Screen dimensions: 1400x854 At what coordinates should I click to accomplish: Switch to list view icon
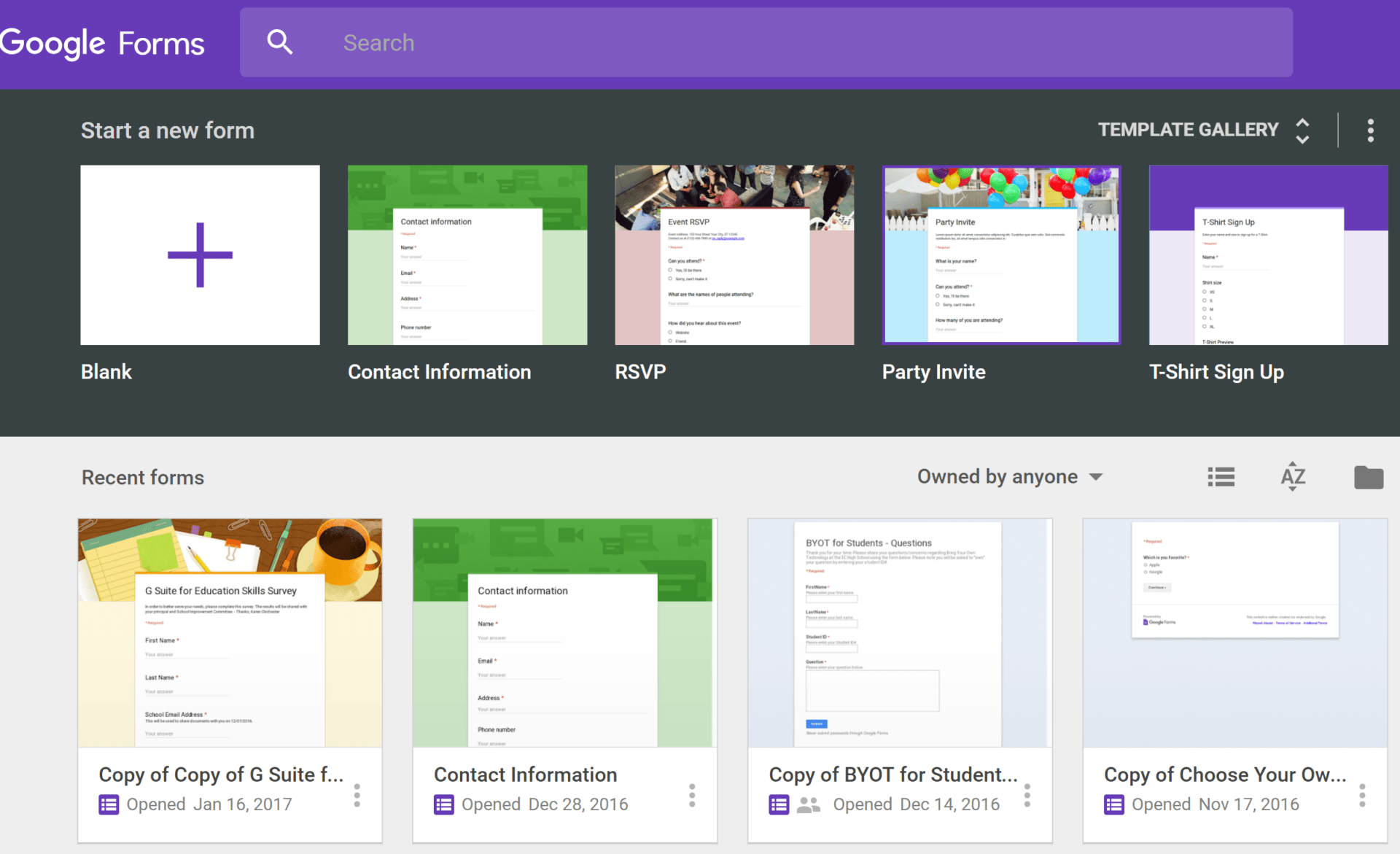(1221, 477)
